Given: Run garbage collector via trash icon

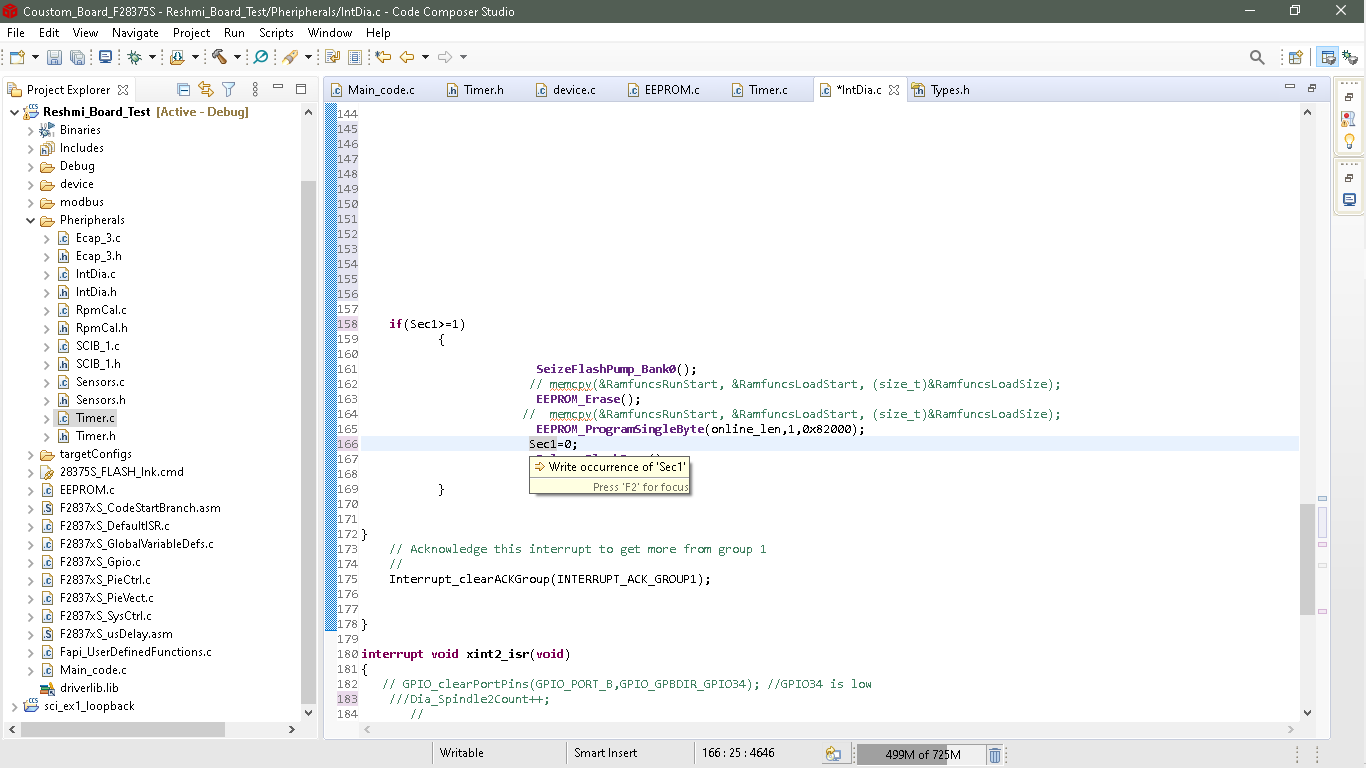Looking at the screenshot, I should 994,755.
